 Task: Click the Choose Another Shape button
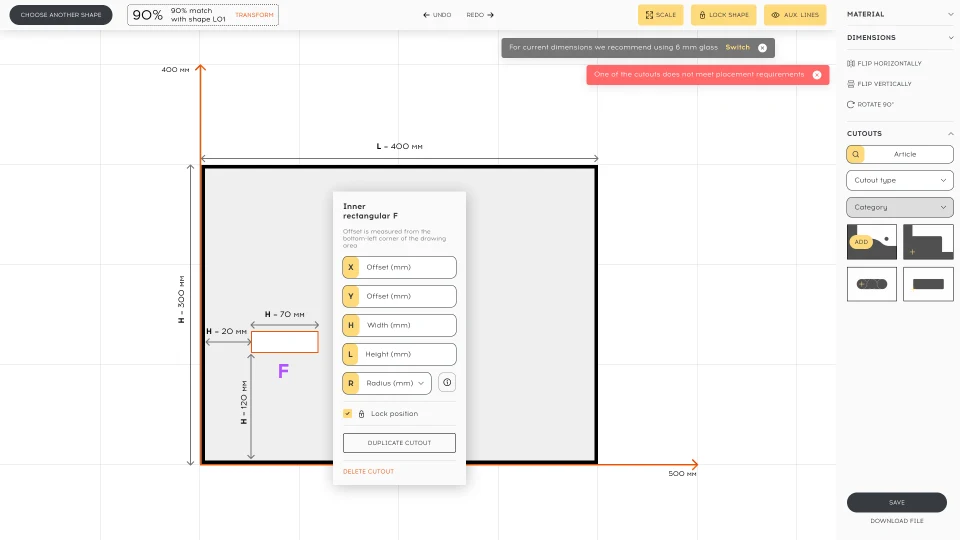click(61, 15)
